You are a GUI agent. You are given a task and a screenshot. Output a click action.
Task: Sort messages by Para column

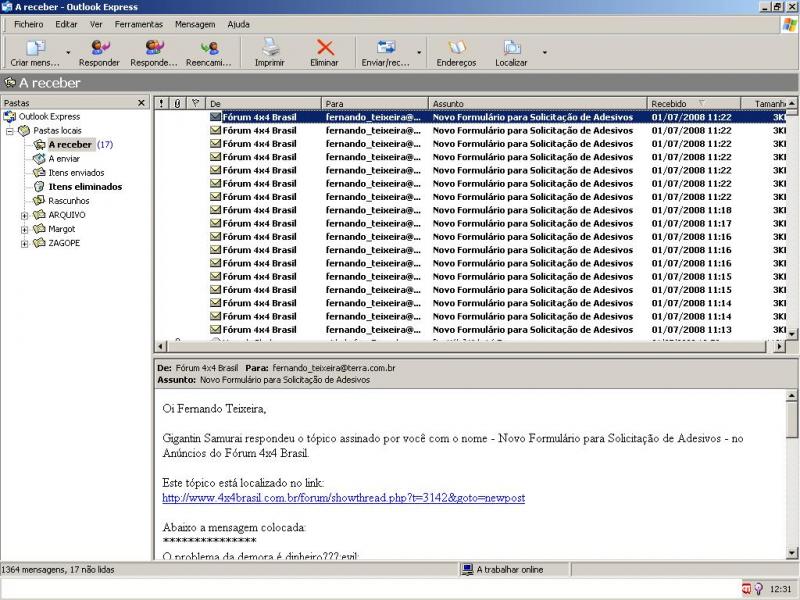[375, 104]
